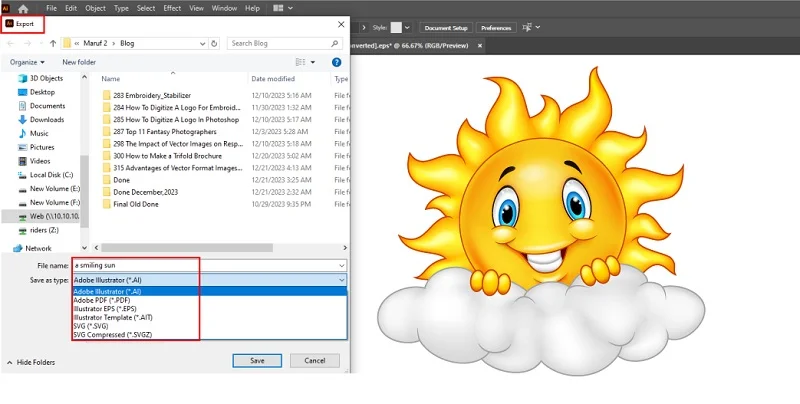Open the Help menu
The width and height of the screenshot is (800, 404).
click(x=252, y=8)
